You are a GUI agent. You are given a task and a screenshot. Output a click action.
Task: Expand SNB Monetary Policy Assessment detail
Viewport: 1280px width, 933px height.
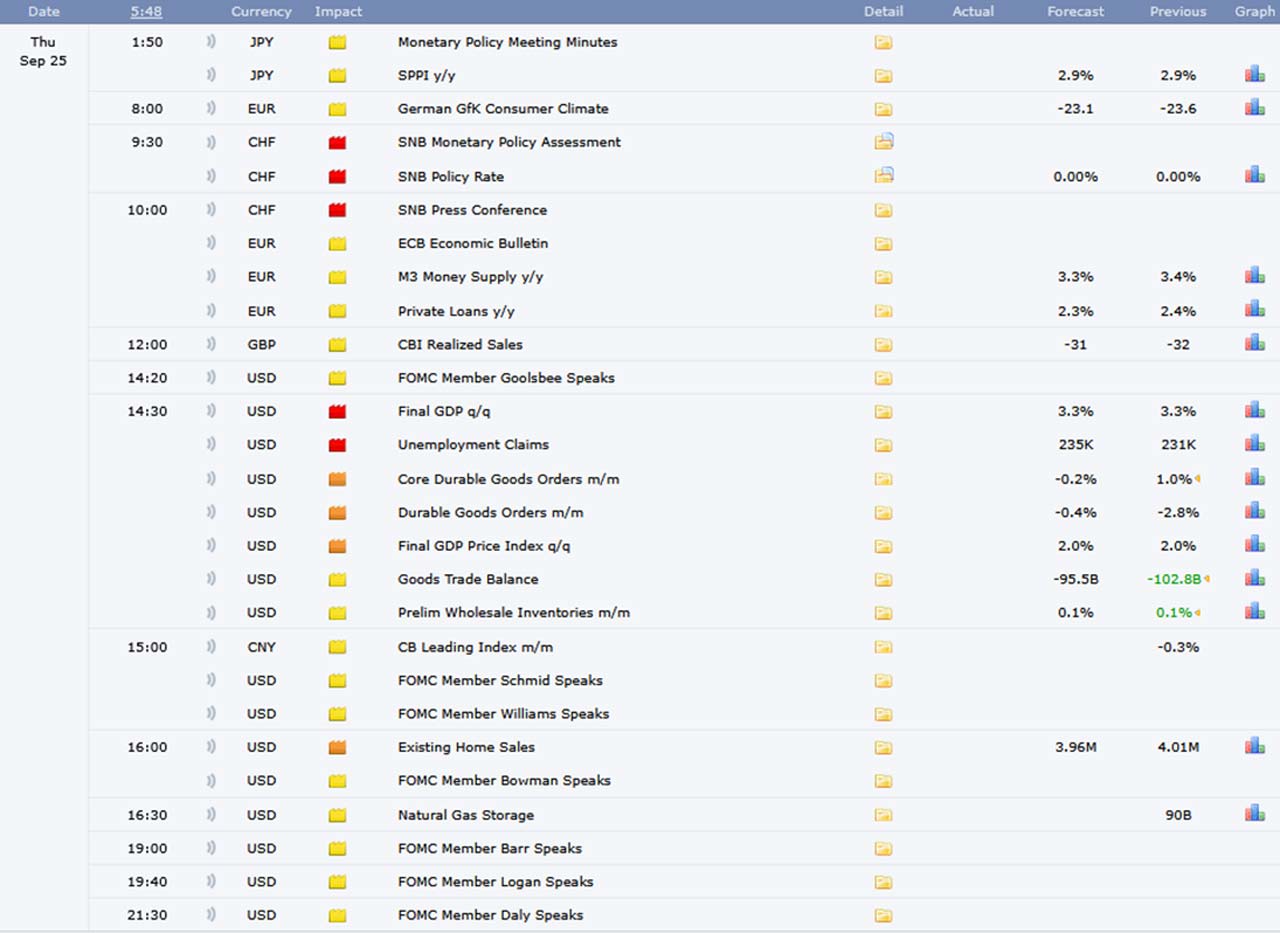pos(883,142)
